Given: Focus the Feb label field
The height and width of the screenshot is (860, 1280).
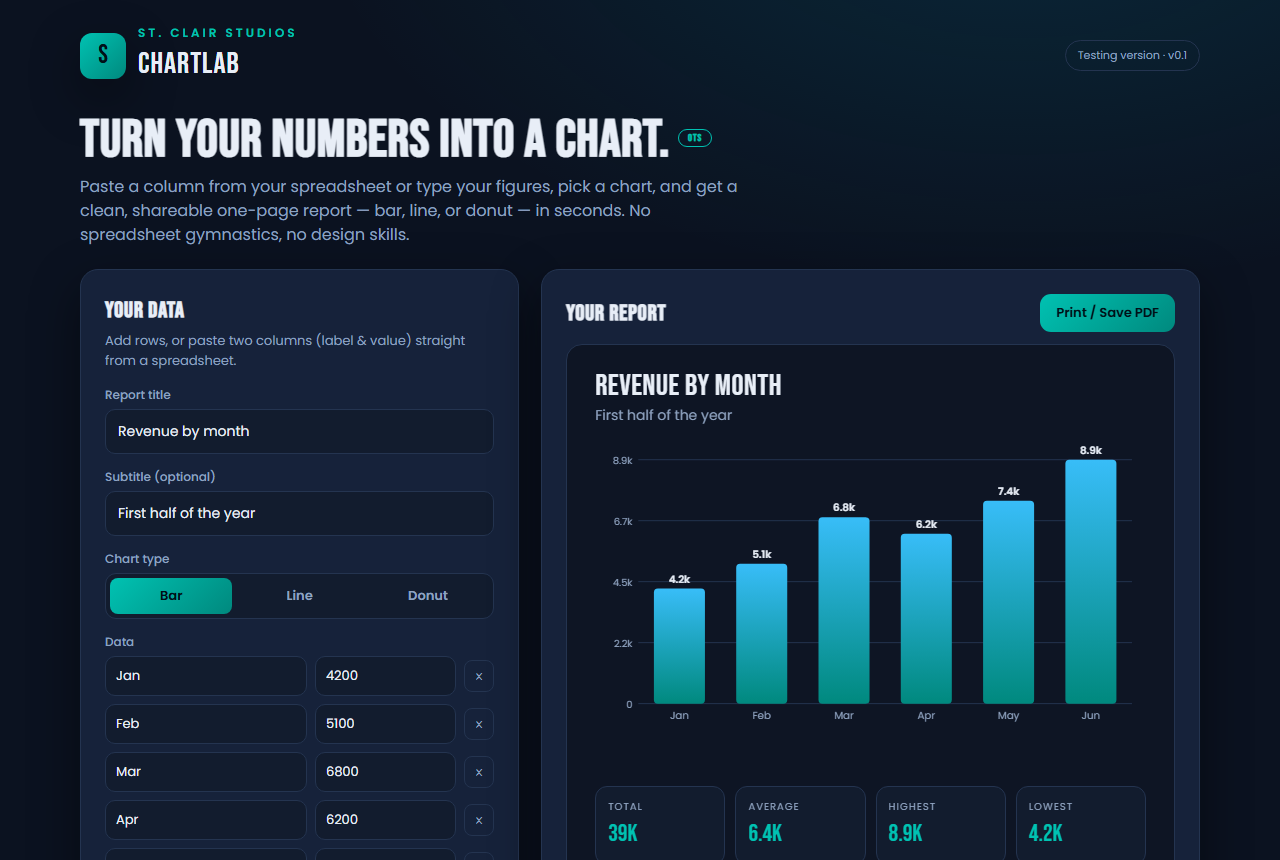Looking at the screenshot, I should [x=206, y=724].
